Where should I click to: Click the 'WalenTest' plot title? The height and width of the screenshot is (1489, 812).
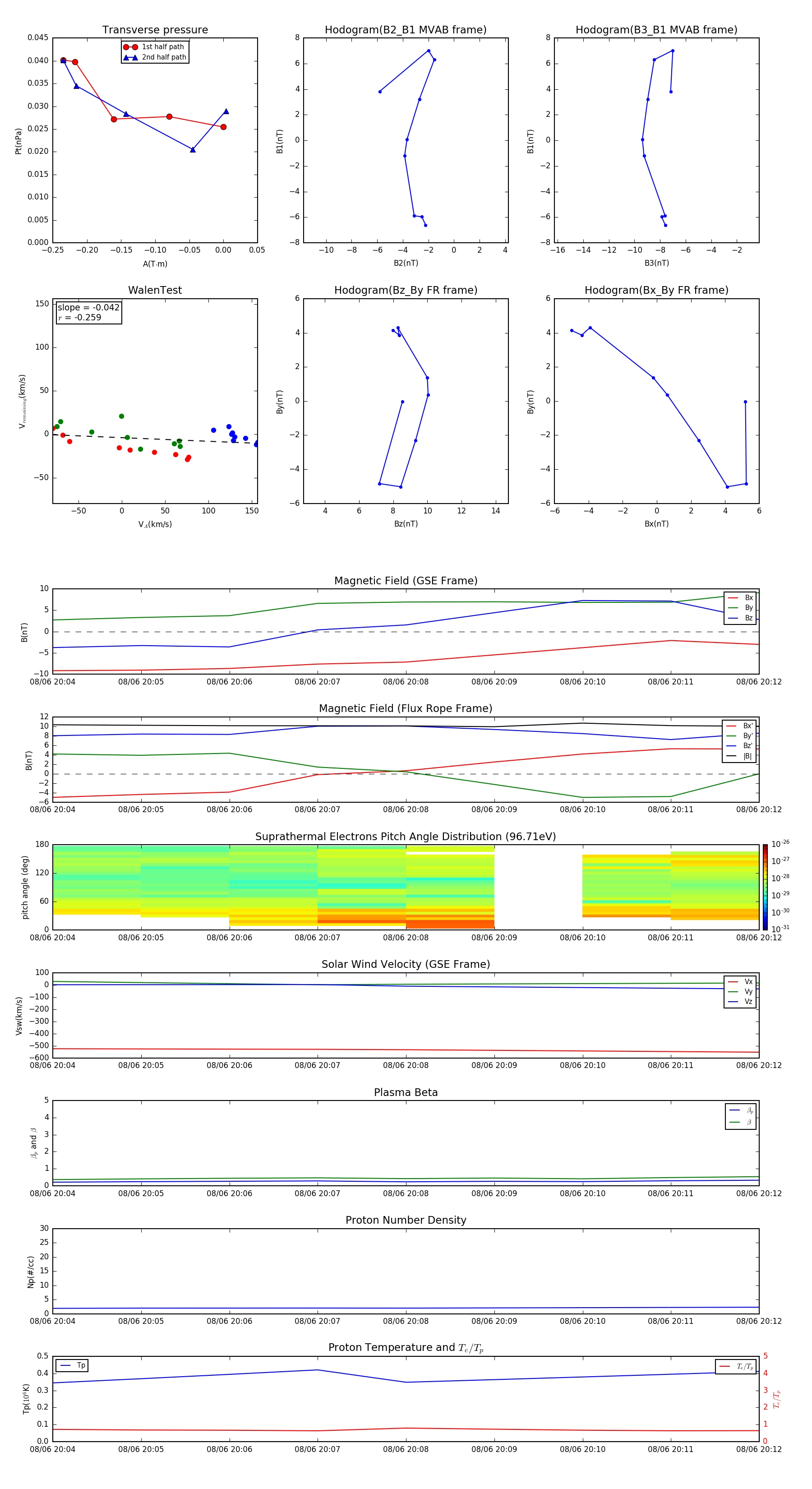(x=155, y=290)
